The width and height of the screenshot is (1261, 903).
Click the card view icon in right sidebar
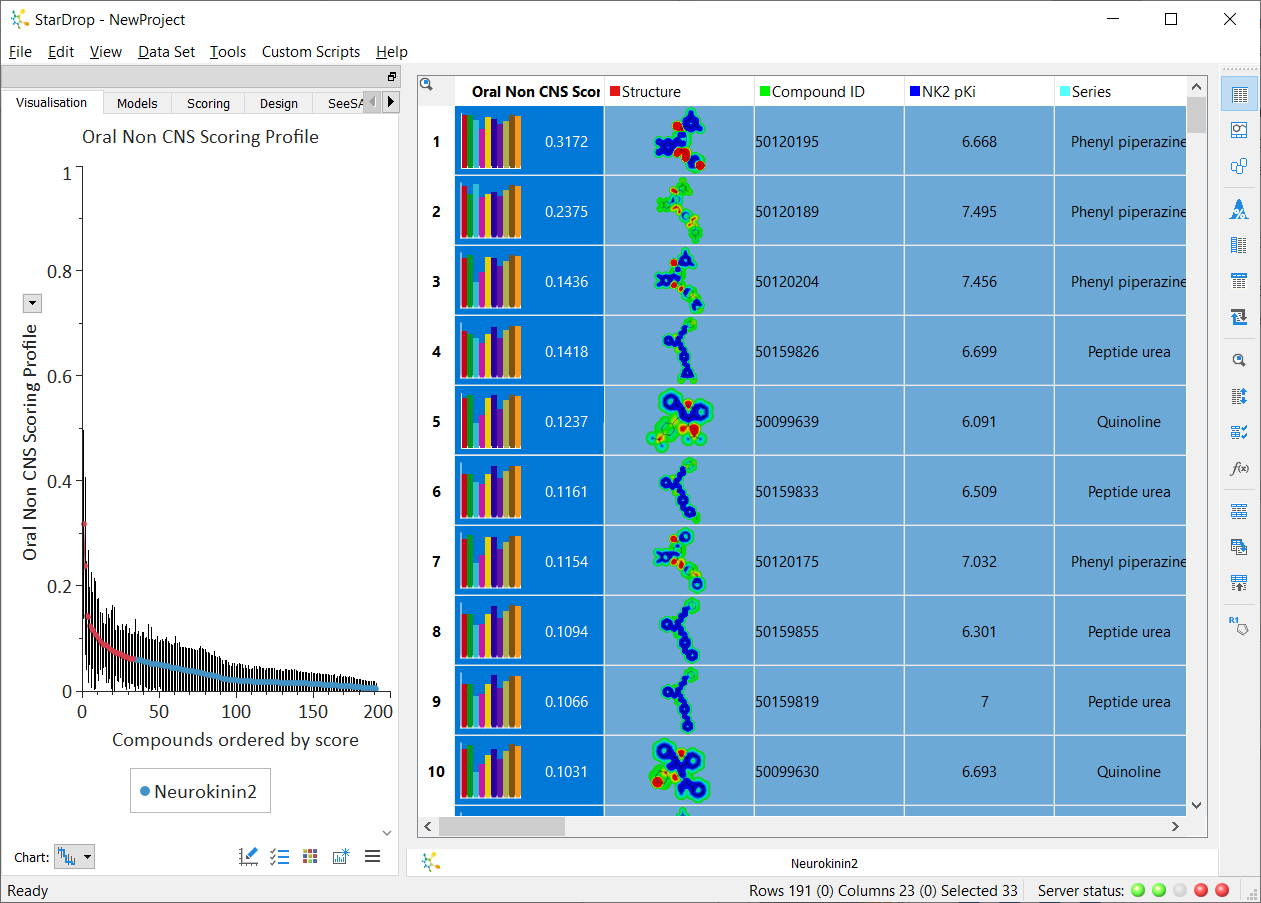click(1240, 166)
